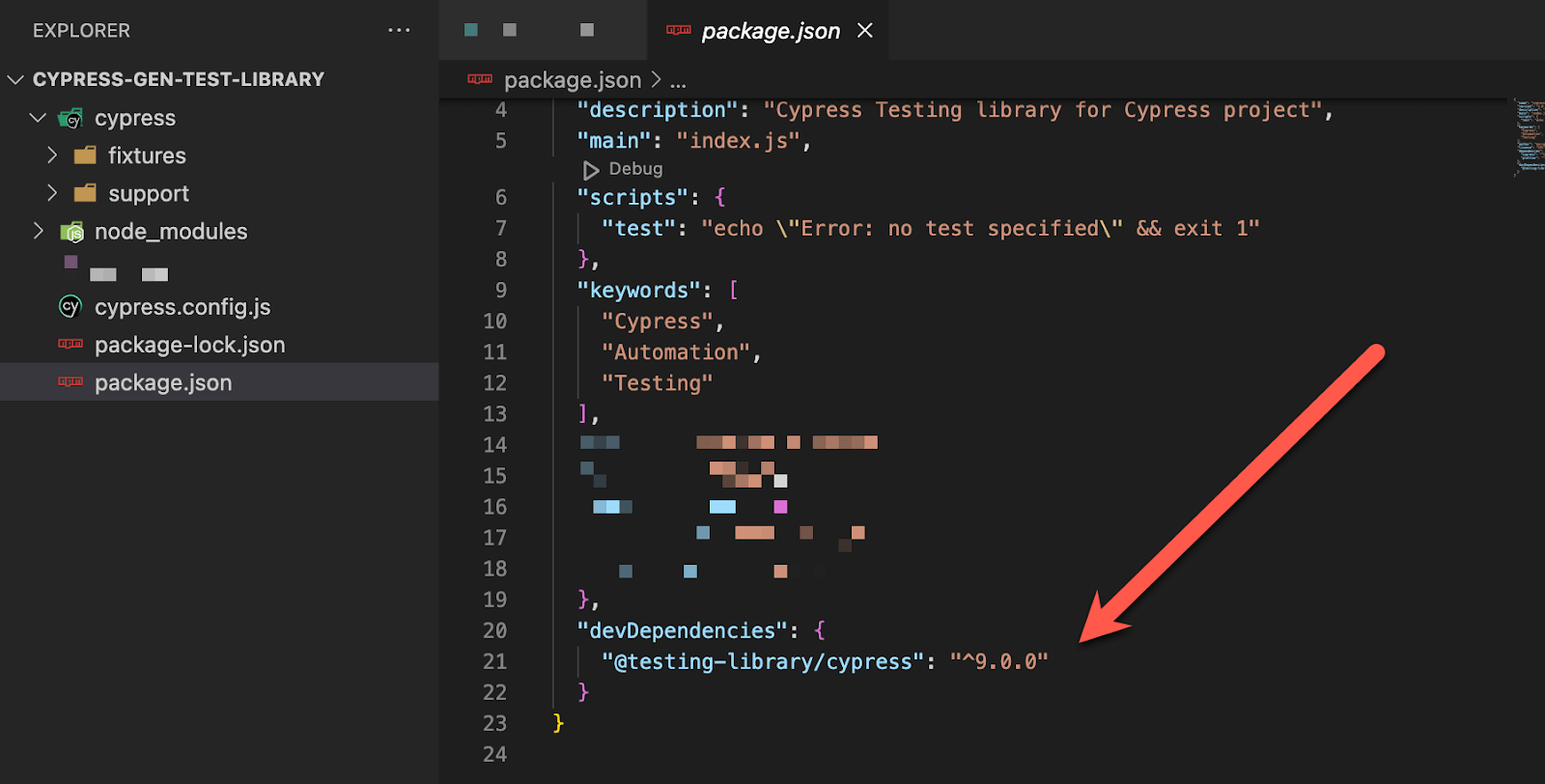Image resolution: width=1545 pixels, height=784 pixels.
Task: Click the breadcrumb ellipsis after package.json
Action: coord(679,81)
